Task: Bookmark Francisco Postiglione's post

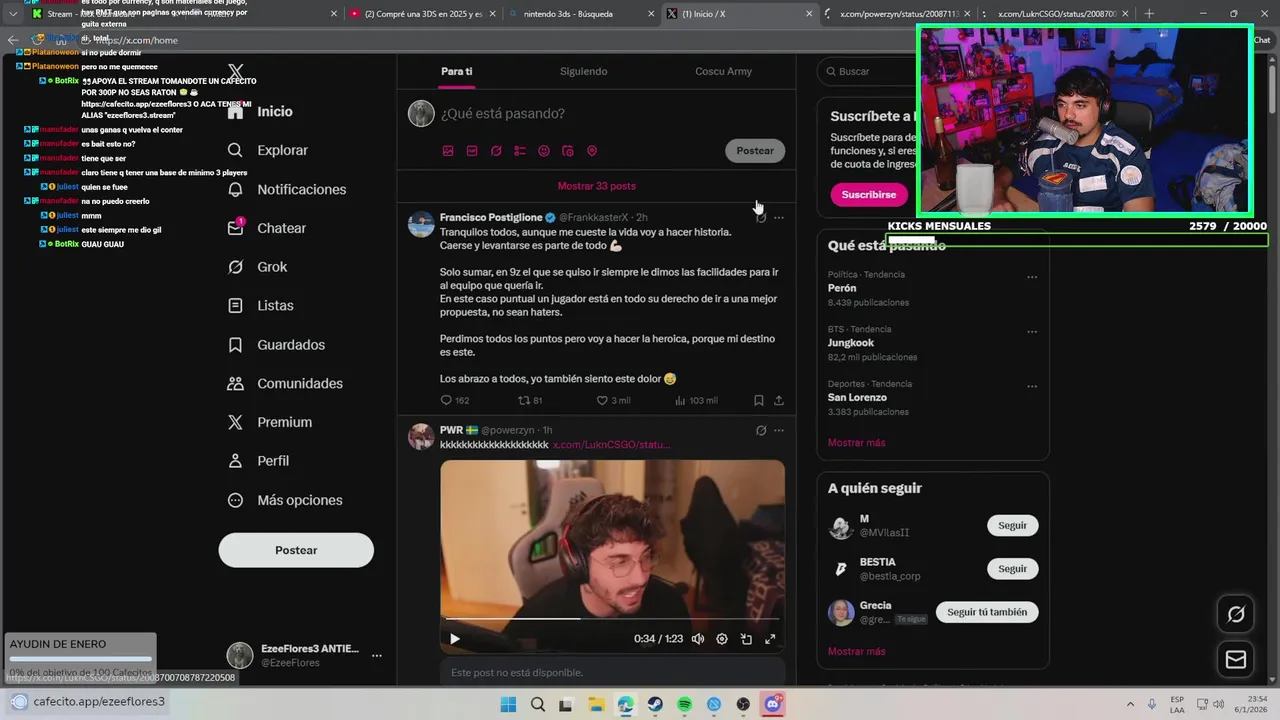Action: [x=758, y=400]
